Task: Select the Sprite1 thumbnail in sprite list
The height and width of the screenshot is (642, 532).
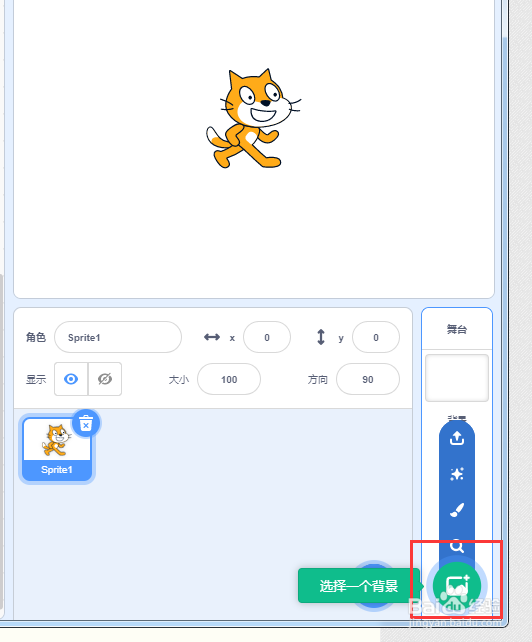Action: [57, 449]
